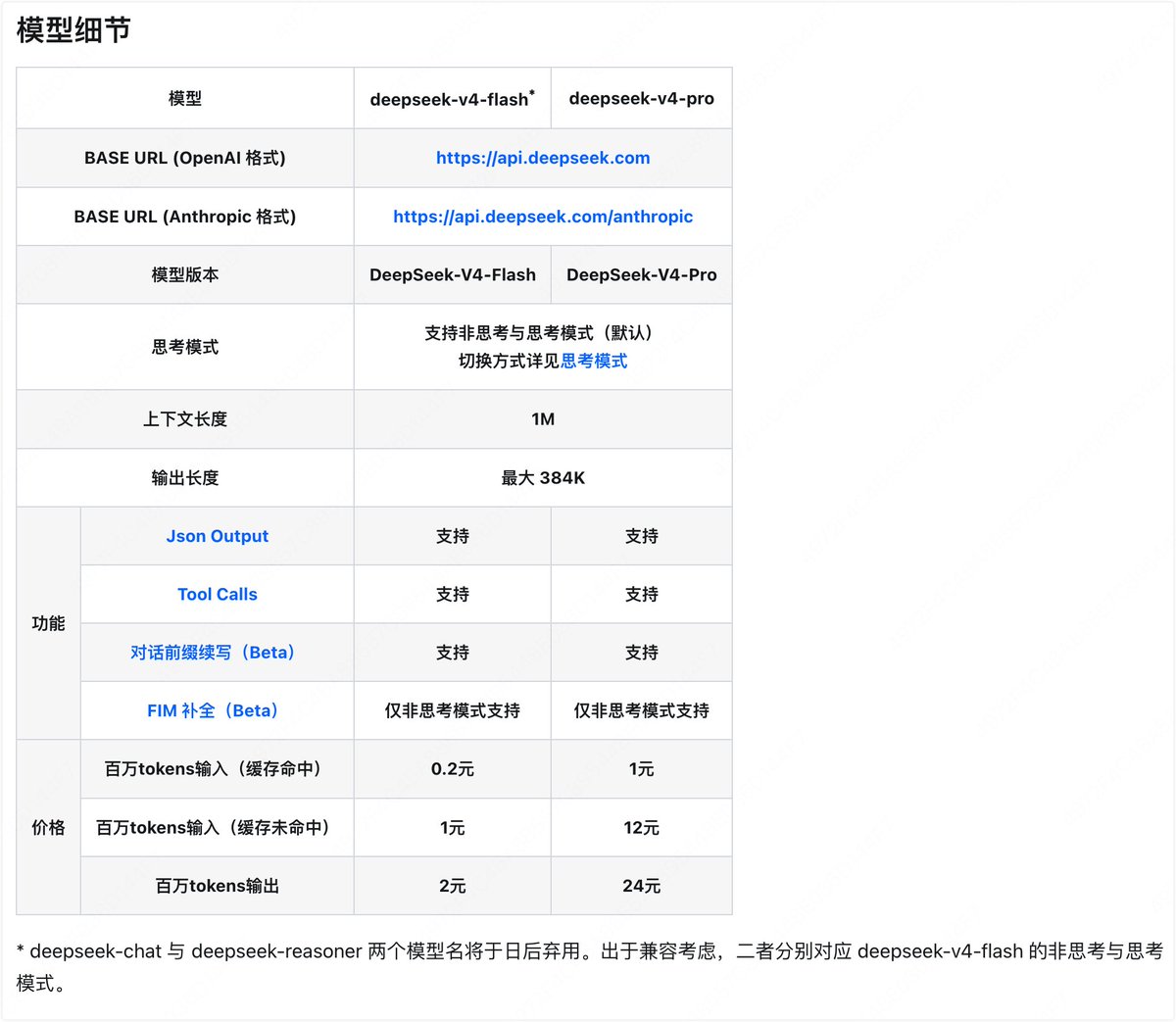Open the https://api.deepseek.com/anthropic link
Image resolution: width=1176 pixels, height=1022 pixels.
coord(543,217)
